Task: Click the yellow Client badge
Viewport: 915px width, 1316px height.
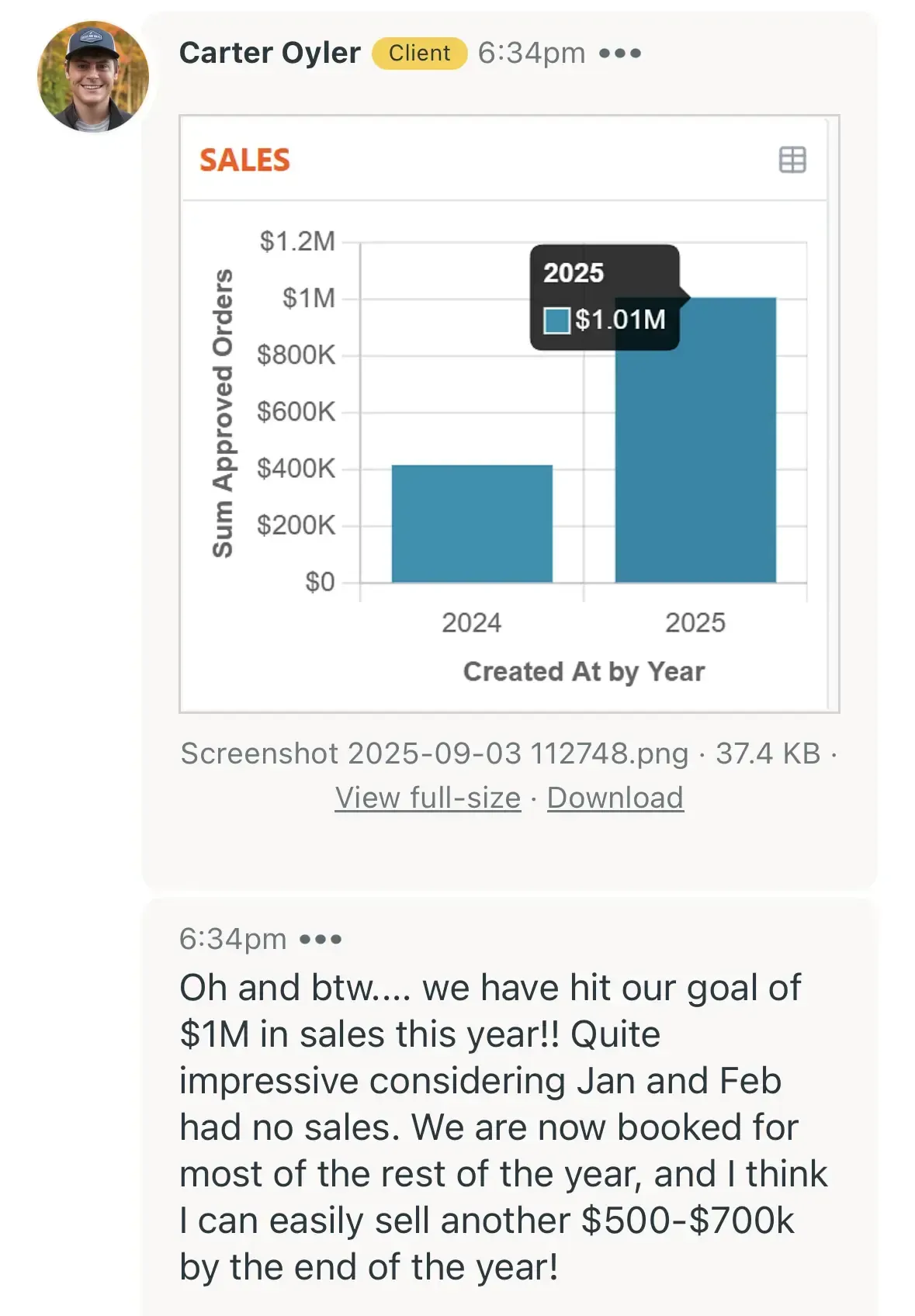Action: click(x=419, y=53)
